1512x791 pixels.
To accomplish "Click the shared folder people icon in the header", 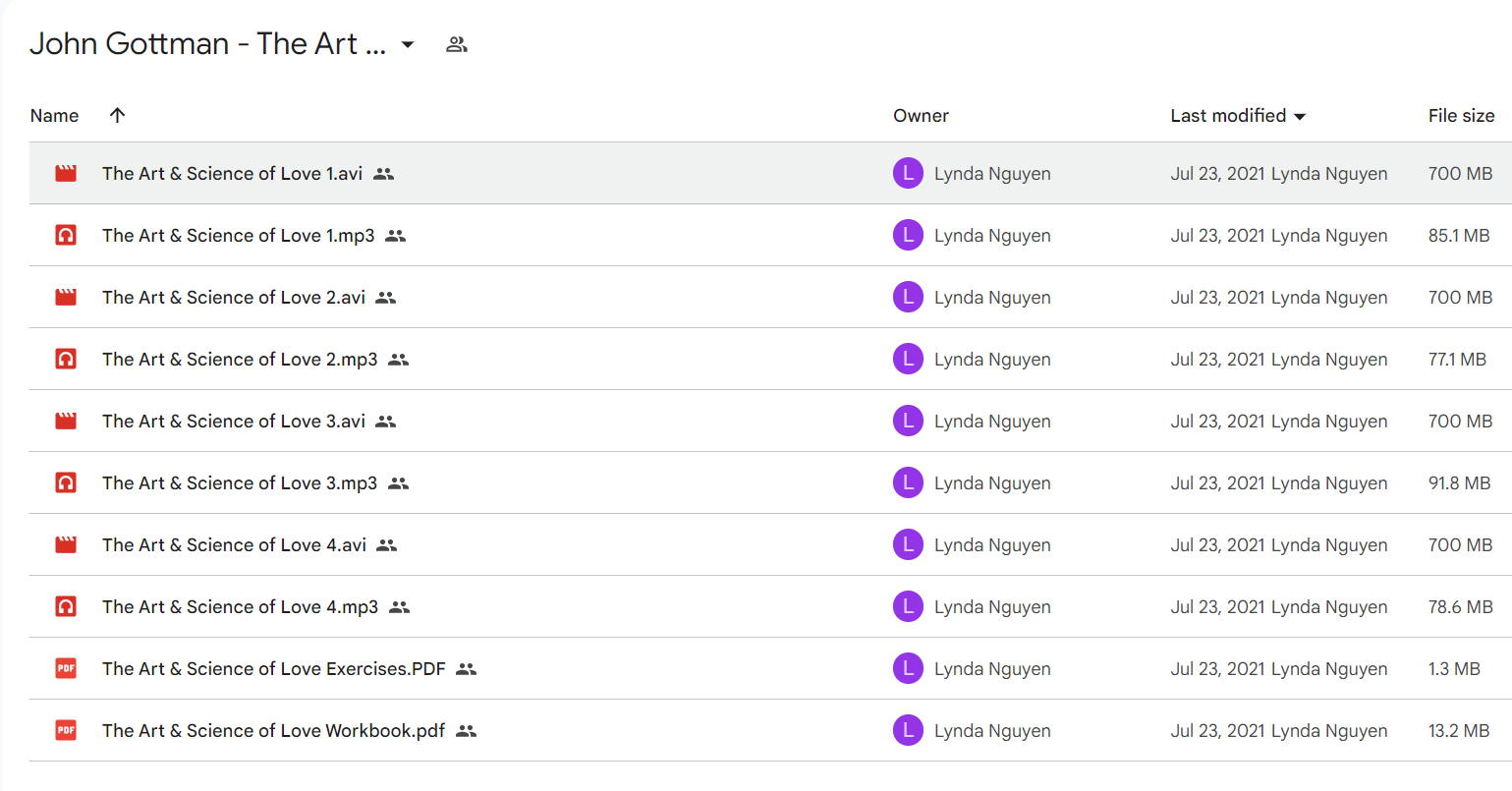I will [x=457, y=44].
